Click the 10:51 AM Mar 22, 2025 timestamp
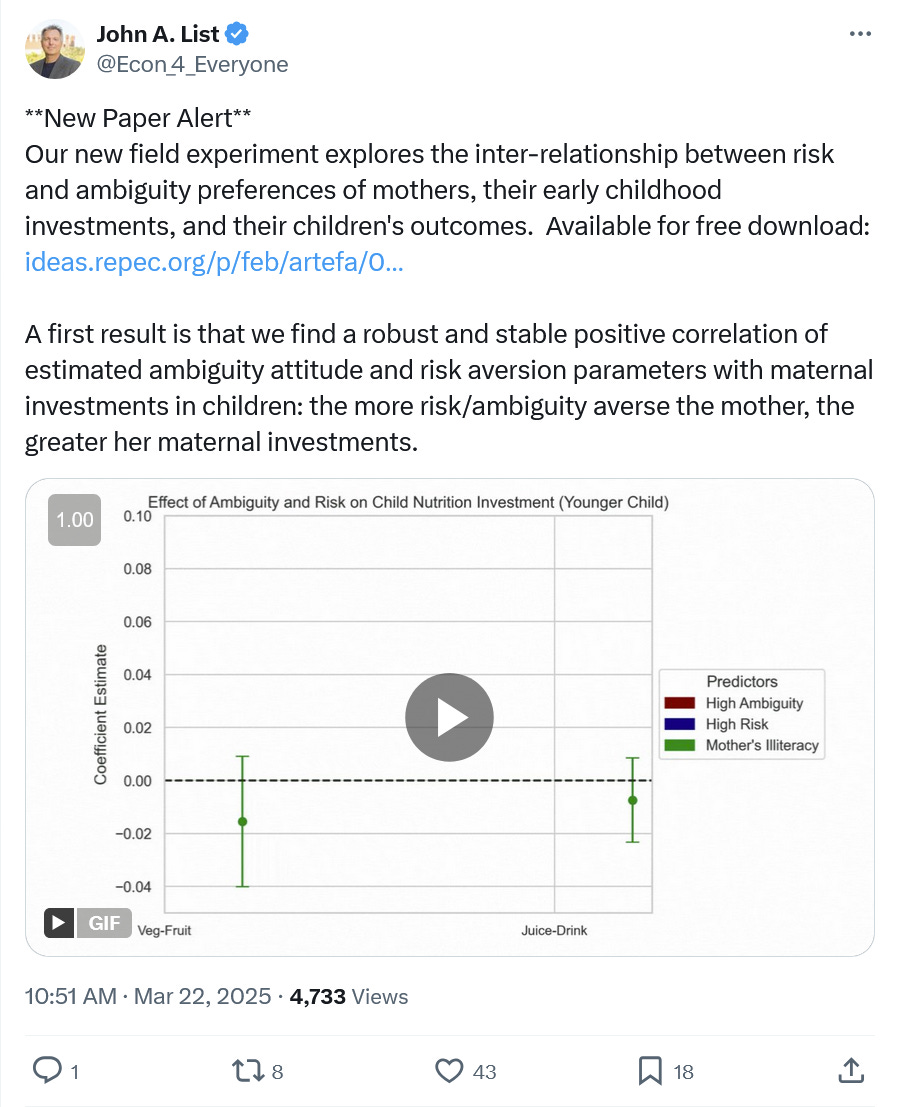The image size is (898, 1107). point(148,996)
